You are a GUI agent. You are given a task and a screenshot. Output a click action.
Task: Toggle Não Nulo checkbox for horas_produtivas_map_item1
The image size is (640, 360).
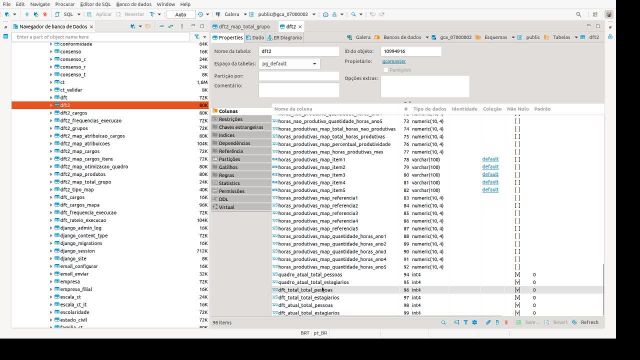517,160
